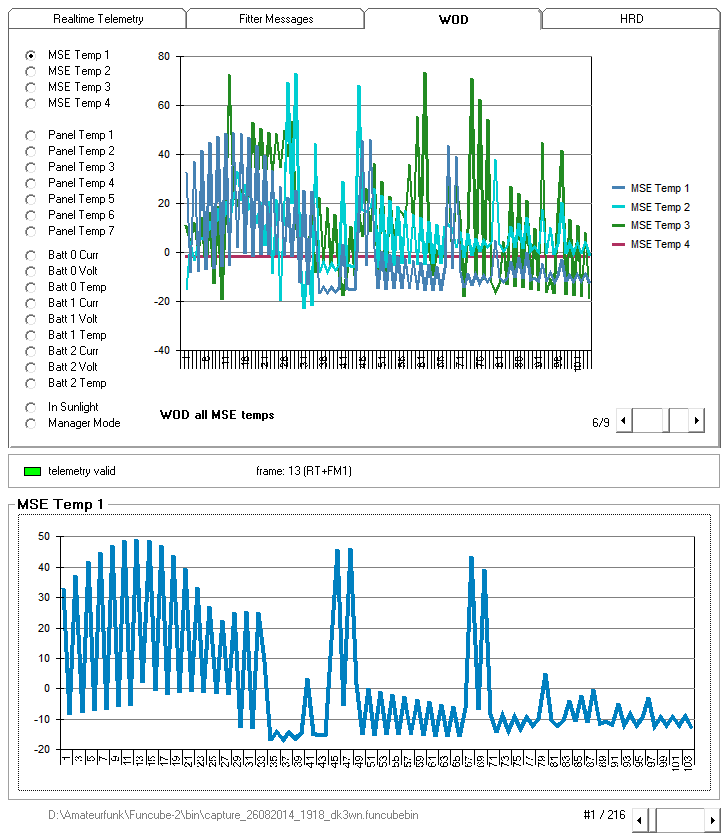The width and height of the screenshot is (725, 839).
Task: Click inside the lower MSE Temp 1 line chart
Action: click(377, 642)
